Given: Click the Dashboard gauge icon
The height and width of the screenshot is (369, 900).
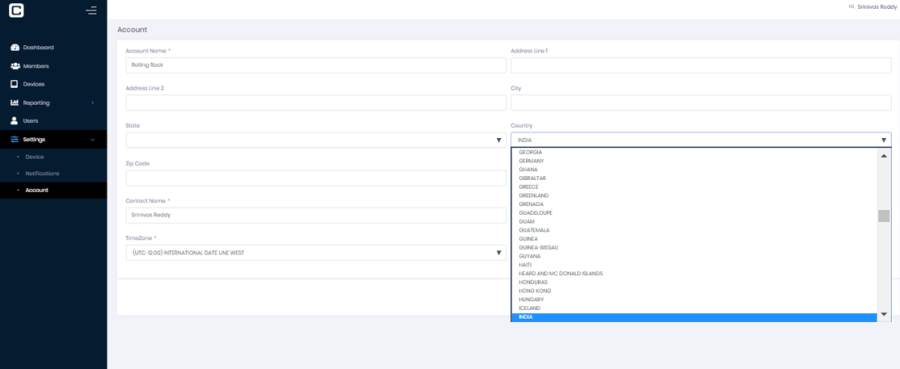Looking at the screenshot, I should (x=15, y=48).
